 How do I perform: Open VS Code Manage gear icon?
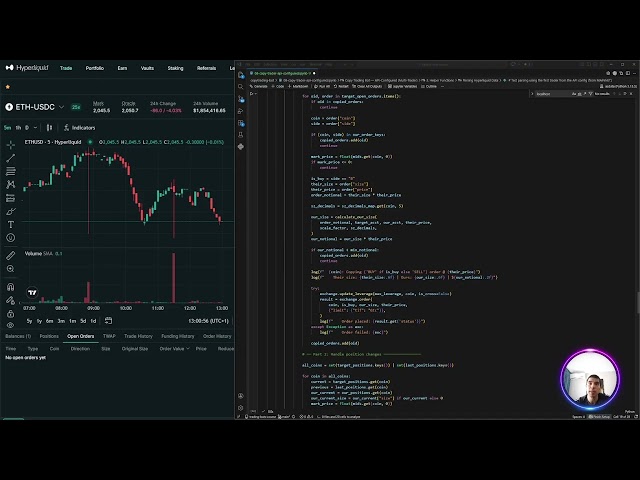coord(241,408)
